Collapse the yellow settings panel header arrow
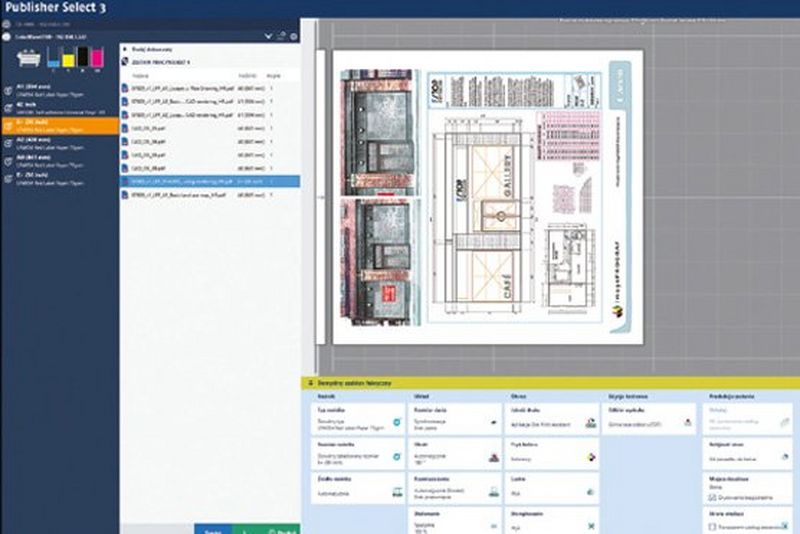800x534 pixels. pos(310,383)
